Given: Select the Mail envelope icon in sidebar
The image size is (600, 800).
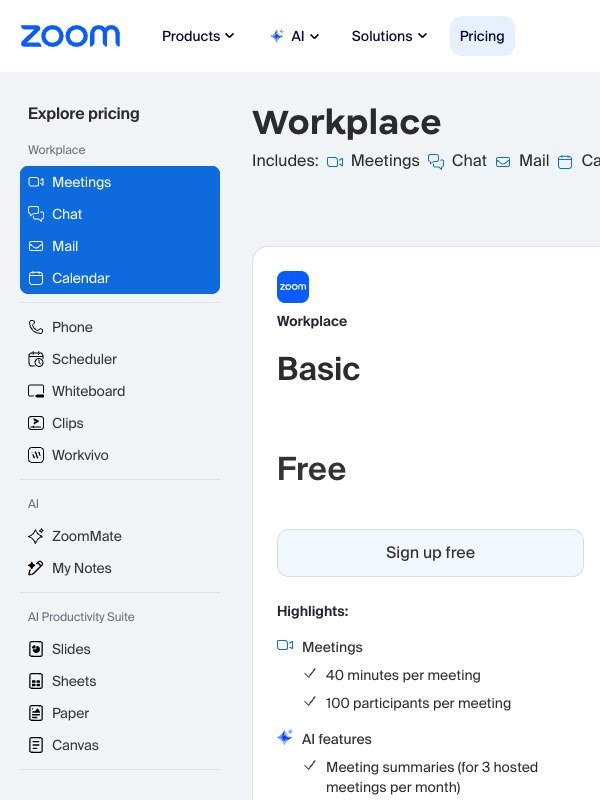Looking at the screenshot, I should [36, 246].
